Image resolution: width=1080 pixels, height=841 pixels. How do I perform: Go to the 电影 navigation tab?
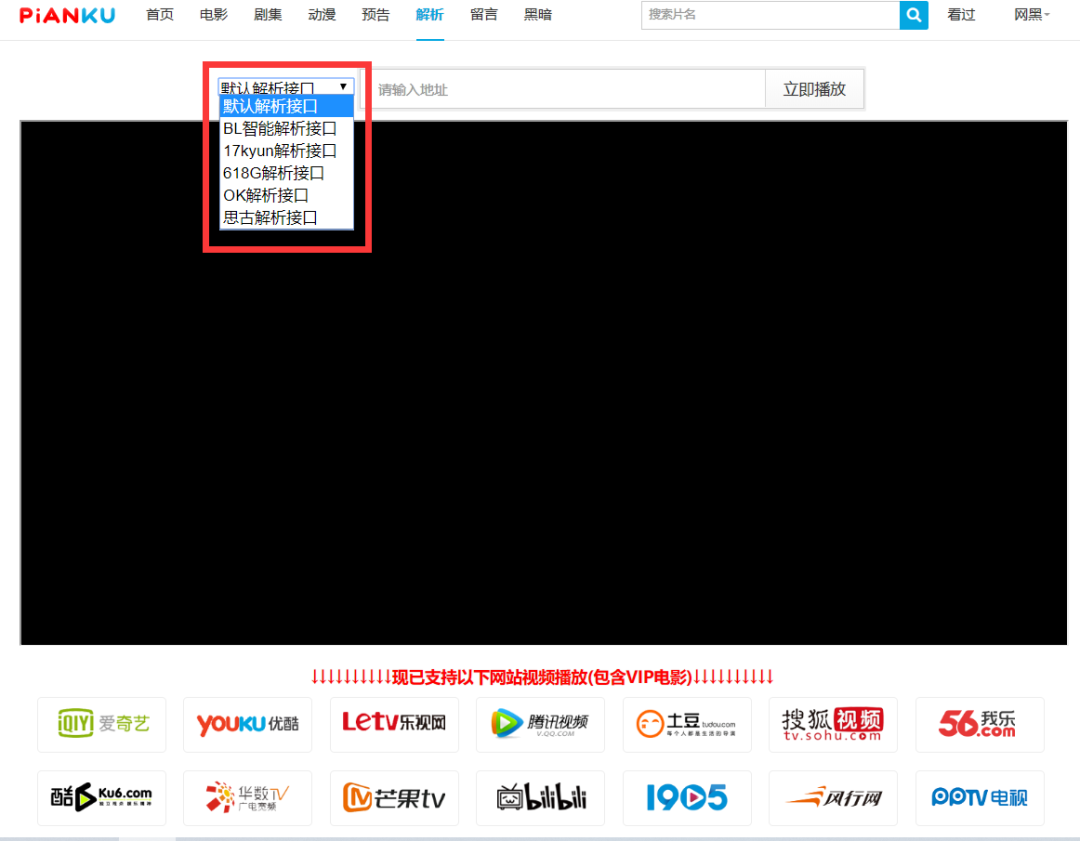point(214,15)
